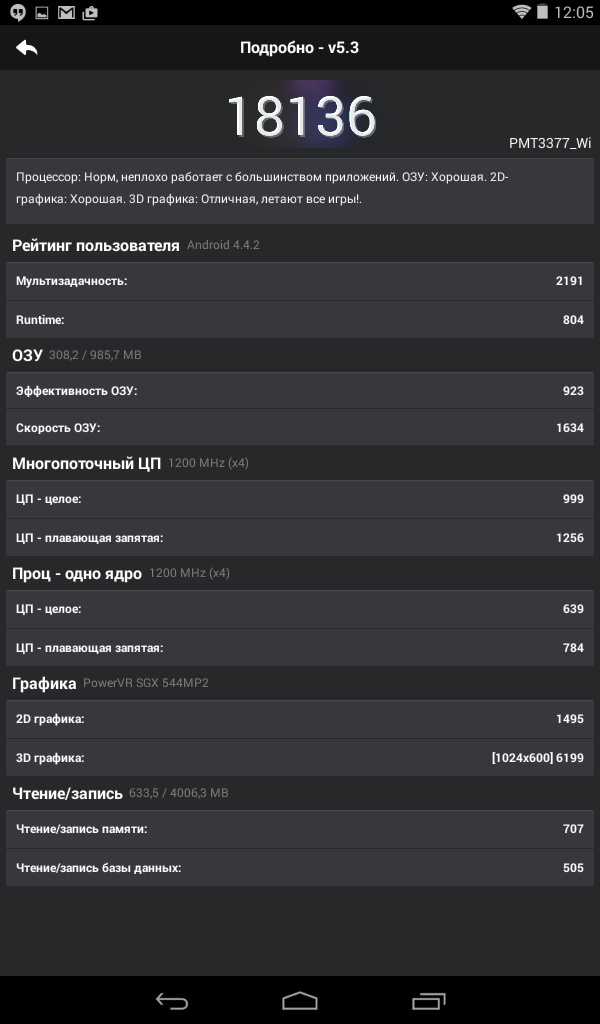Tap the Чтение/запись базы данных row
The height and width of the screenshot is (1024, 600).
point(300,867)
